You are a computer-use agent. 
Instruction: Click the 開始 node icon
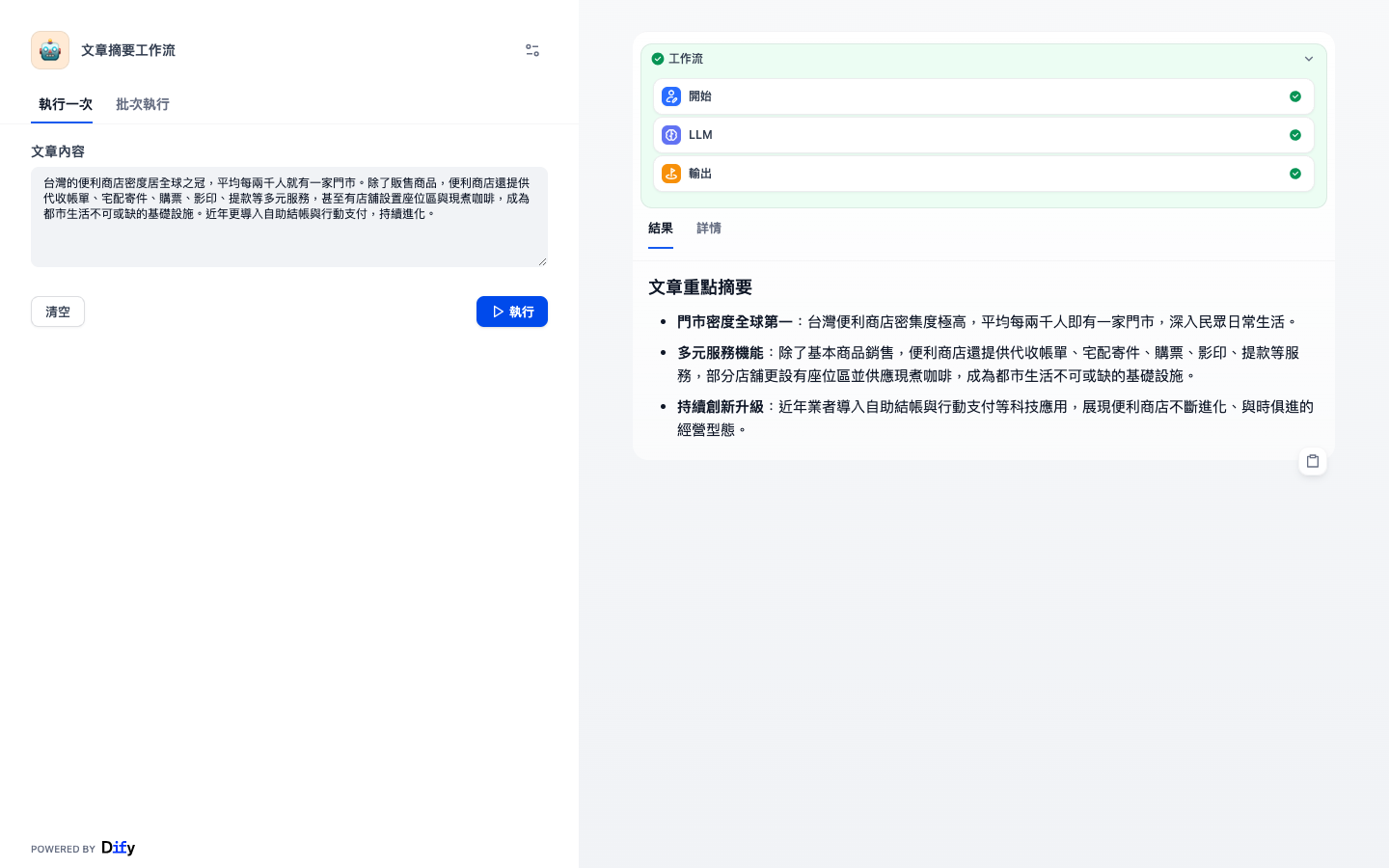coord(671,96)
